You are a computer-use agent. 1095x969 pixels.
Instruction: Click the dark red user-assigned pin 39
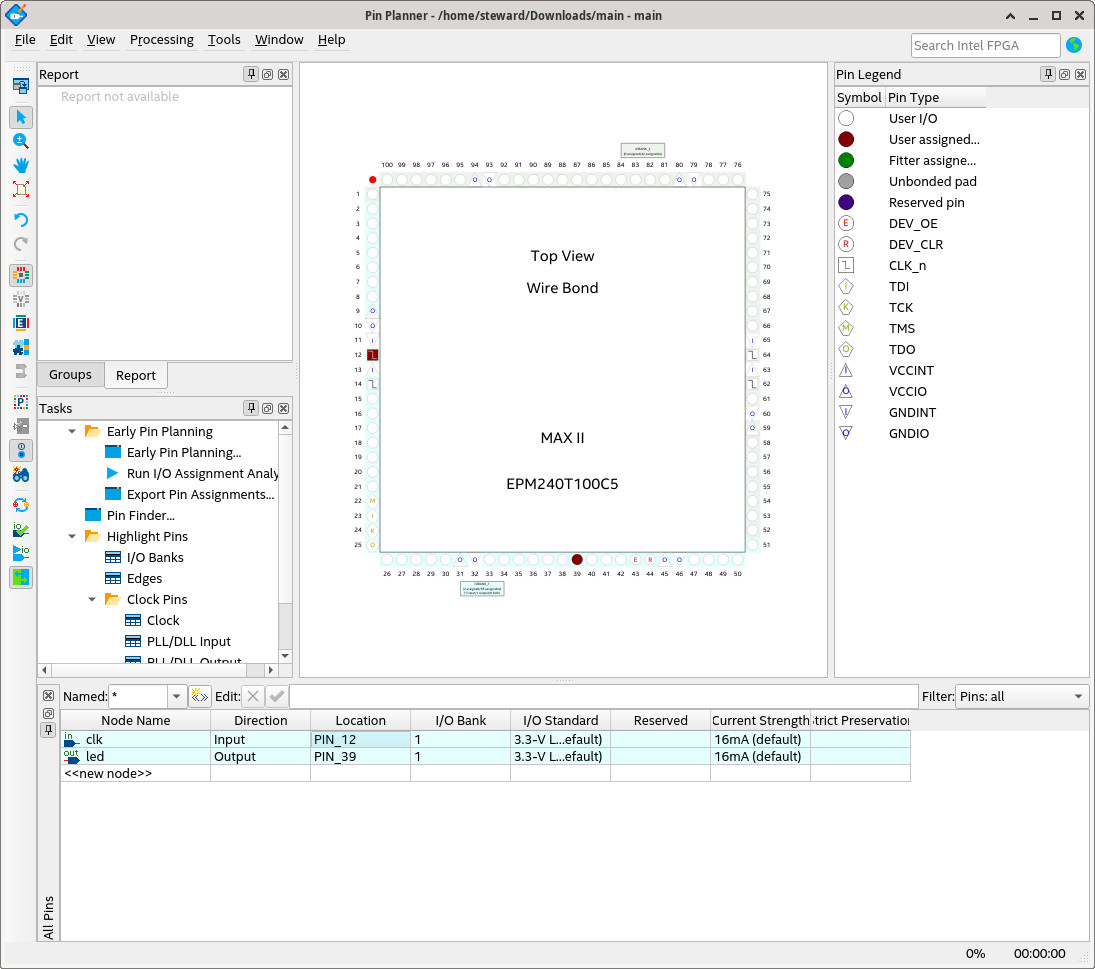[x=577, y=559]
